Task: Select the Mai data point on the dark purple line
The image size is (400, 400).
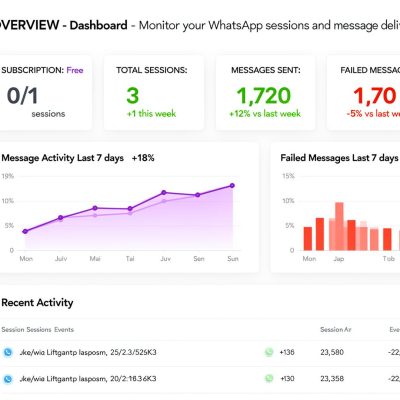Action: tap(95, 208)
